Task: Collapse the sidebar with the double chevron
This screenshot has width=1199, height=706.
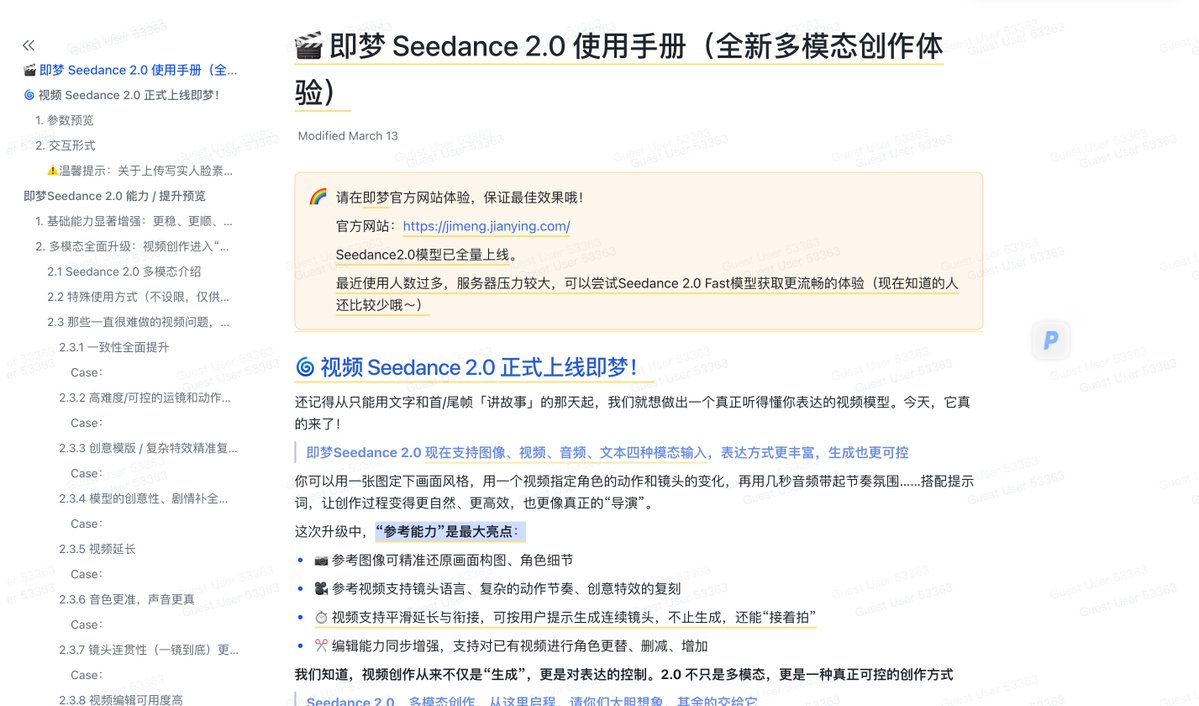Action: (28, 44)
